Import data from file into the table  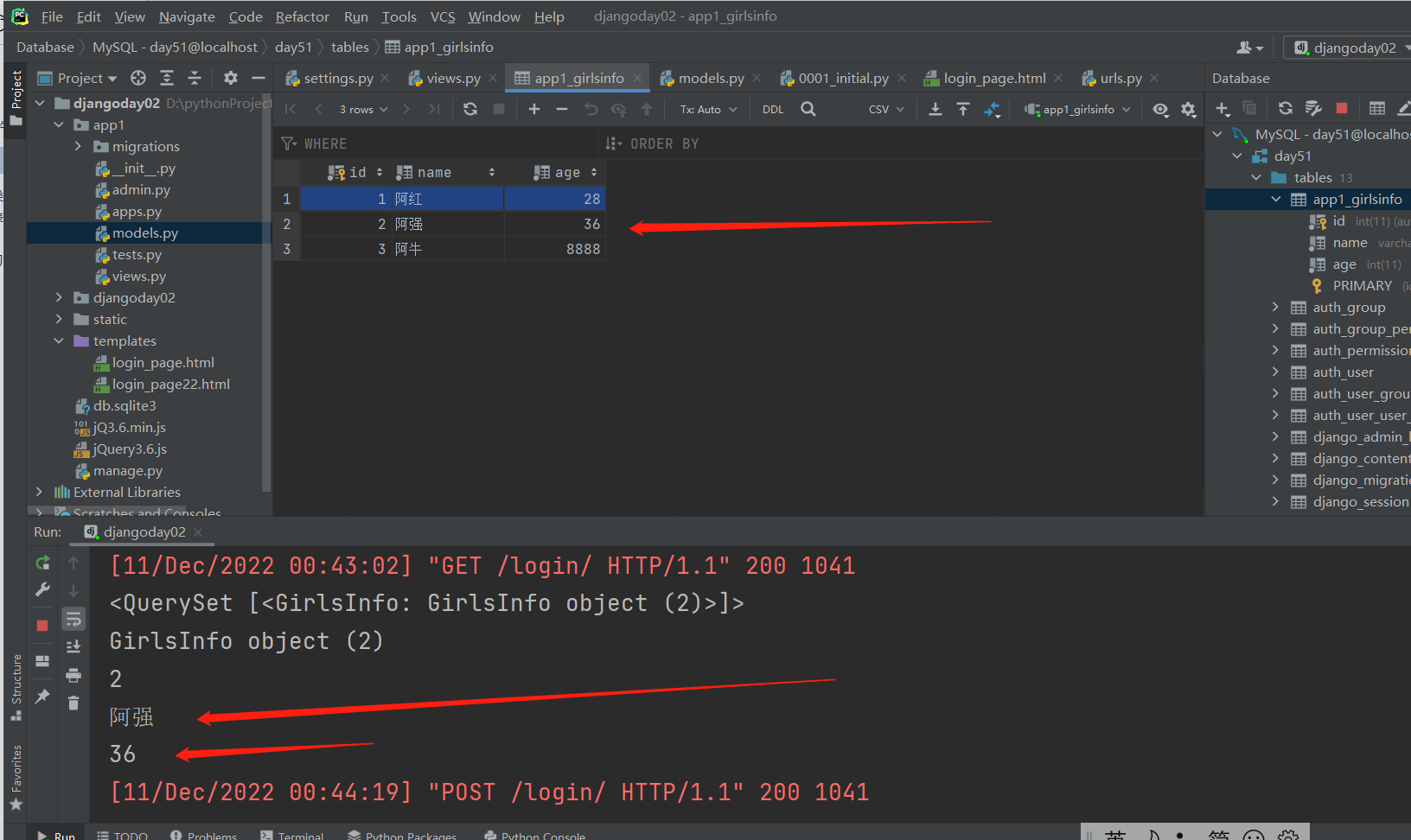click(963, 109)
